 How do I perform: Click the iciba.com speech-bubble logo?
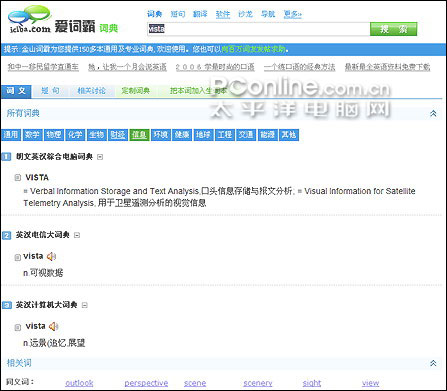pos(30,19)
